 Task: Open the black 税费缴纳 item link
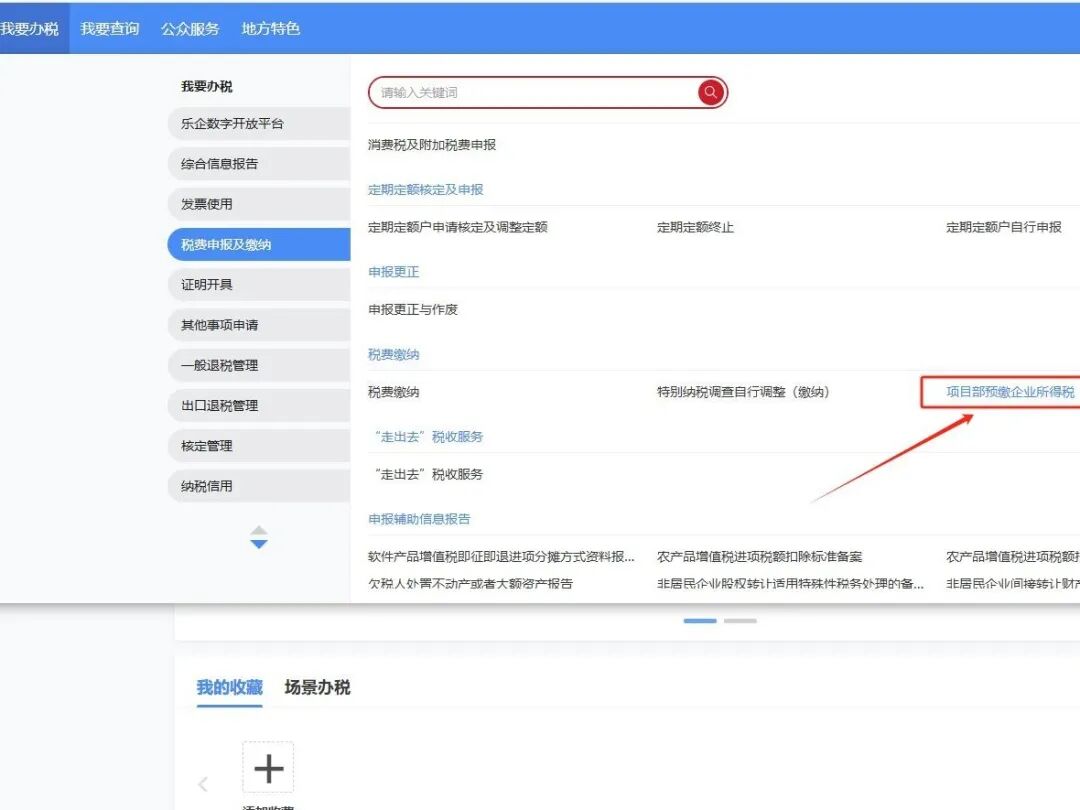(x=393, y=392)
